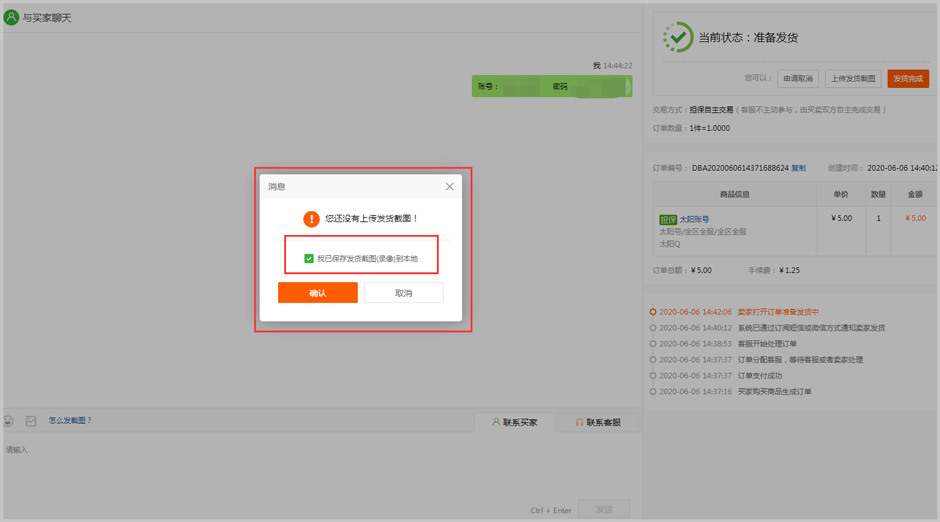Click the 申请取消 button
The image size is (940, 522).
(798, 79)
